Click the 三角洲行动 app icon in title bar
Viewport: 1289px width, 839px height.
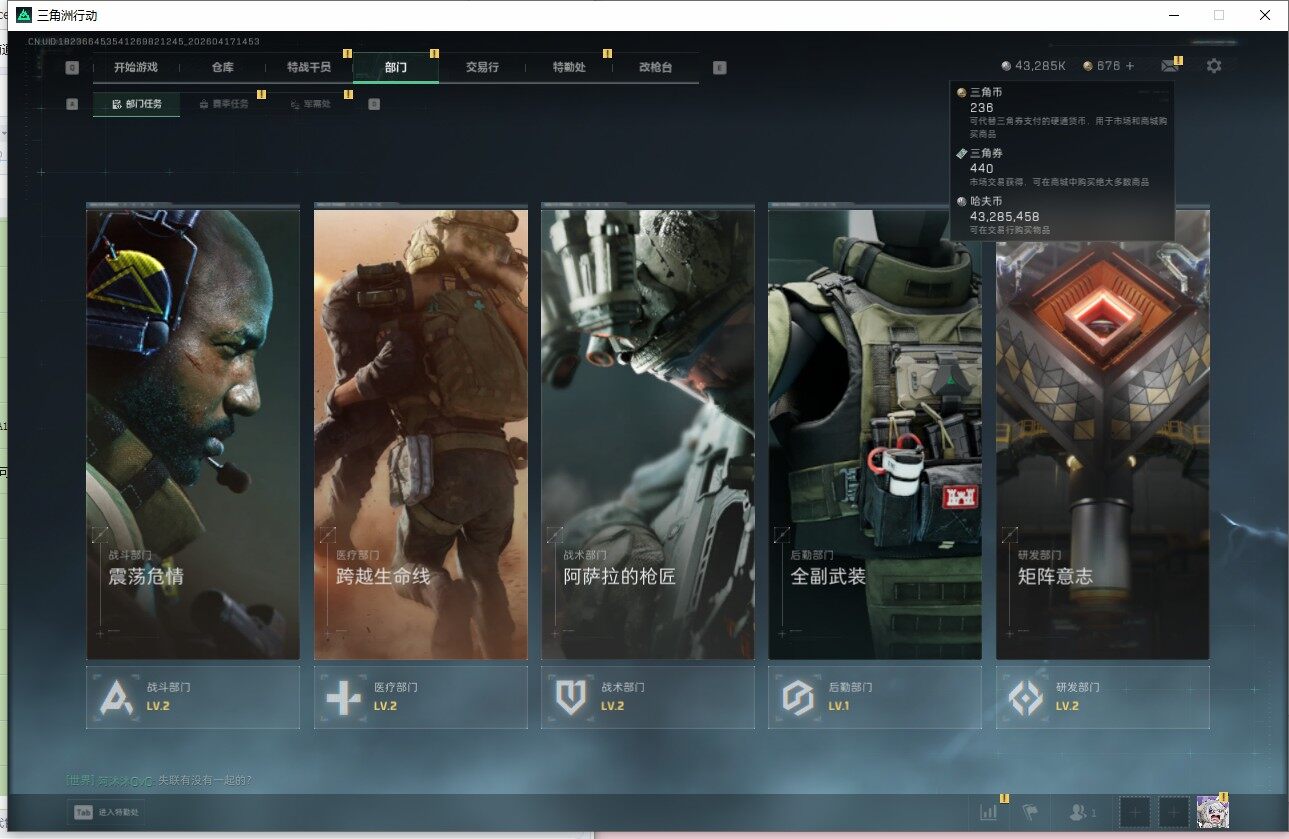(x=24, y=15)
